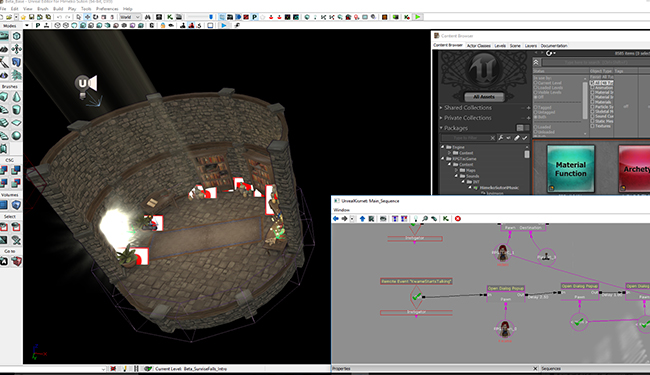This screenshot has width=650, height=375.
Task: Click the red stop icon in Kismet toolbar
Action: [458, 219]
